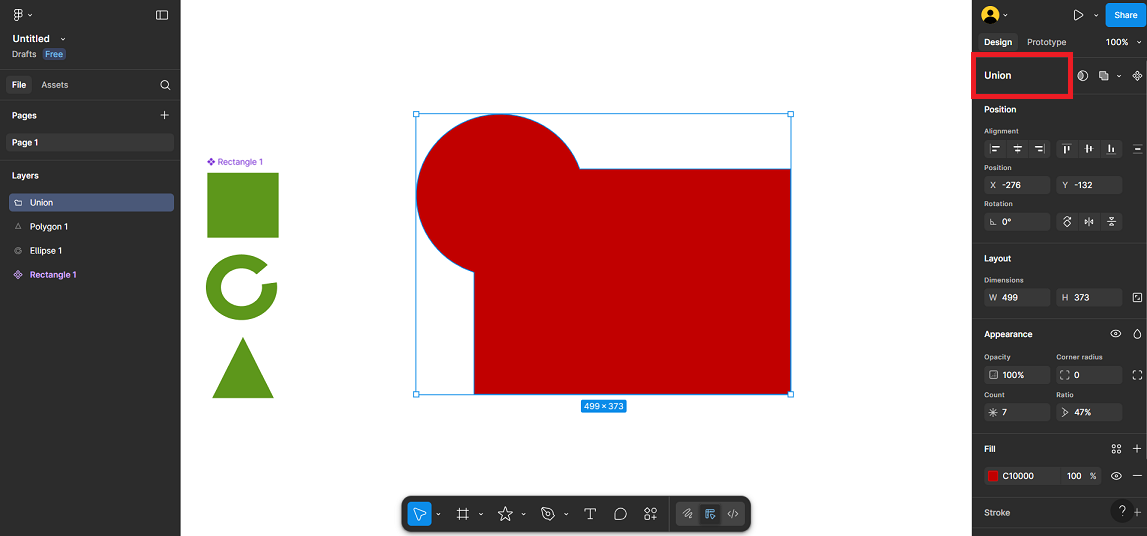Open fill styles four-dots icon
This screenshot has height=536, width=1147.
click(1116, 449)
